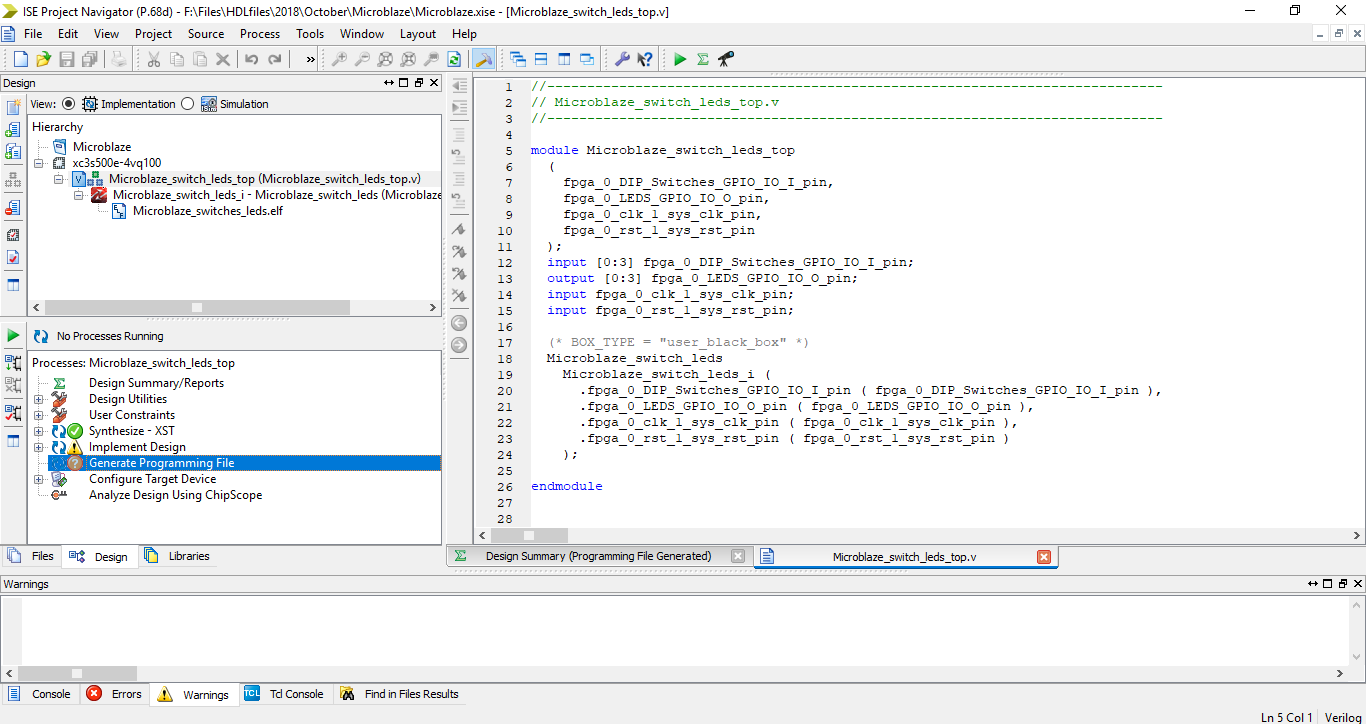This screenshot has height=724, width=1366.
Task: Click the Add Source icon in Design sidebar
Action: [13, 130]
